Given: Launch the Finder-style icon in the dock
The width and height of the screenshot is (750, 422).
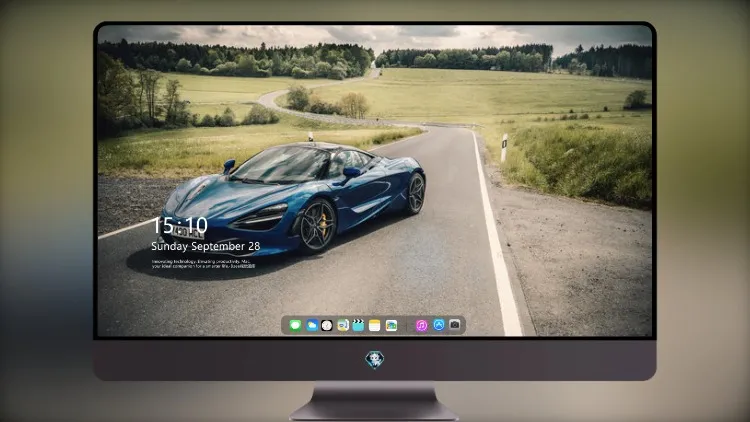Looking at the screenshot, I should [343, 325].
